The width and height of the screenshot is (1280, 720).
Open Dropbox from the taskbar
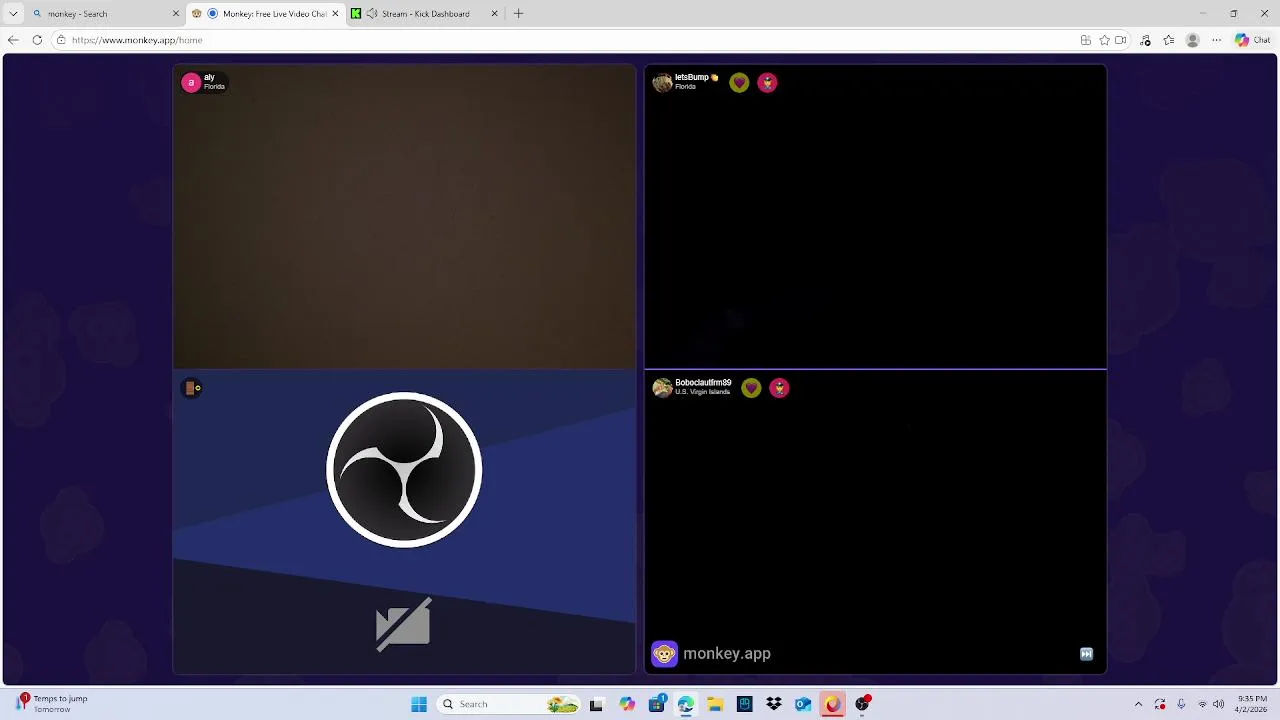pos(774,704)
